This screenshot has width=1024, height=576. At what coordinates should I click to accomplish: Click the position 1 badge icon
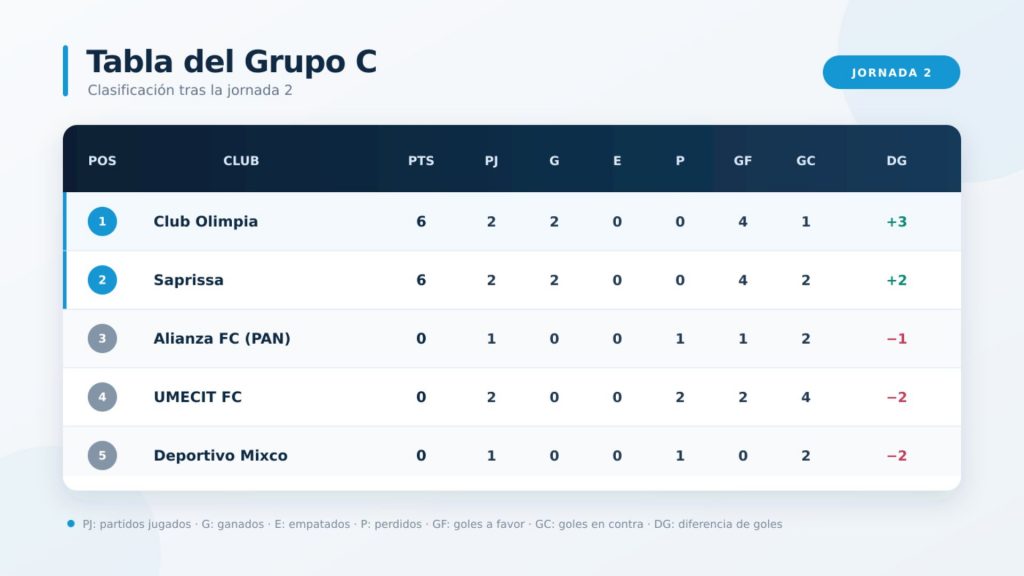(102, 221)
